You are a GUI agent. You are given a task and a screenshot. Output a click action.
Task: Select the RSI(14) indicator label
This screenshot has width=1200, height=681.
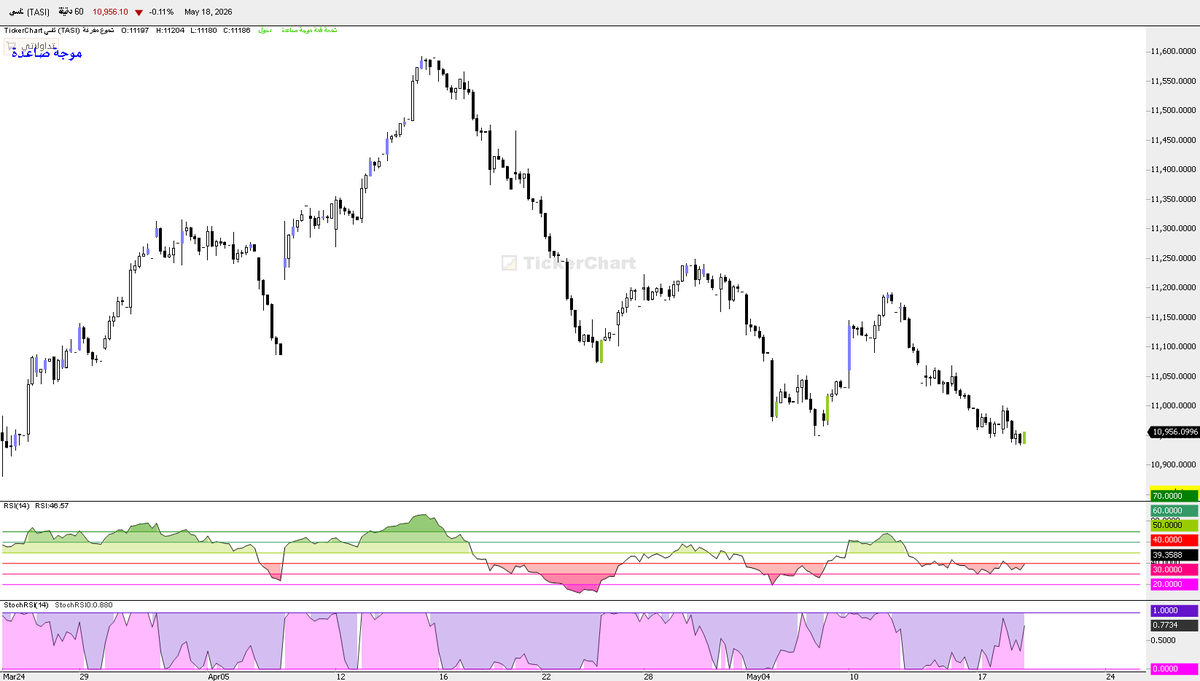click(17, 506)
